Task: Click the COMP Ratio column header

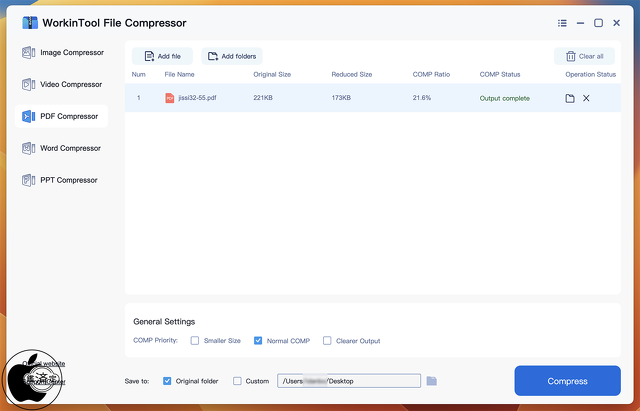Action: tap(431, 74)
